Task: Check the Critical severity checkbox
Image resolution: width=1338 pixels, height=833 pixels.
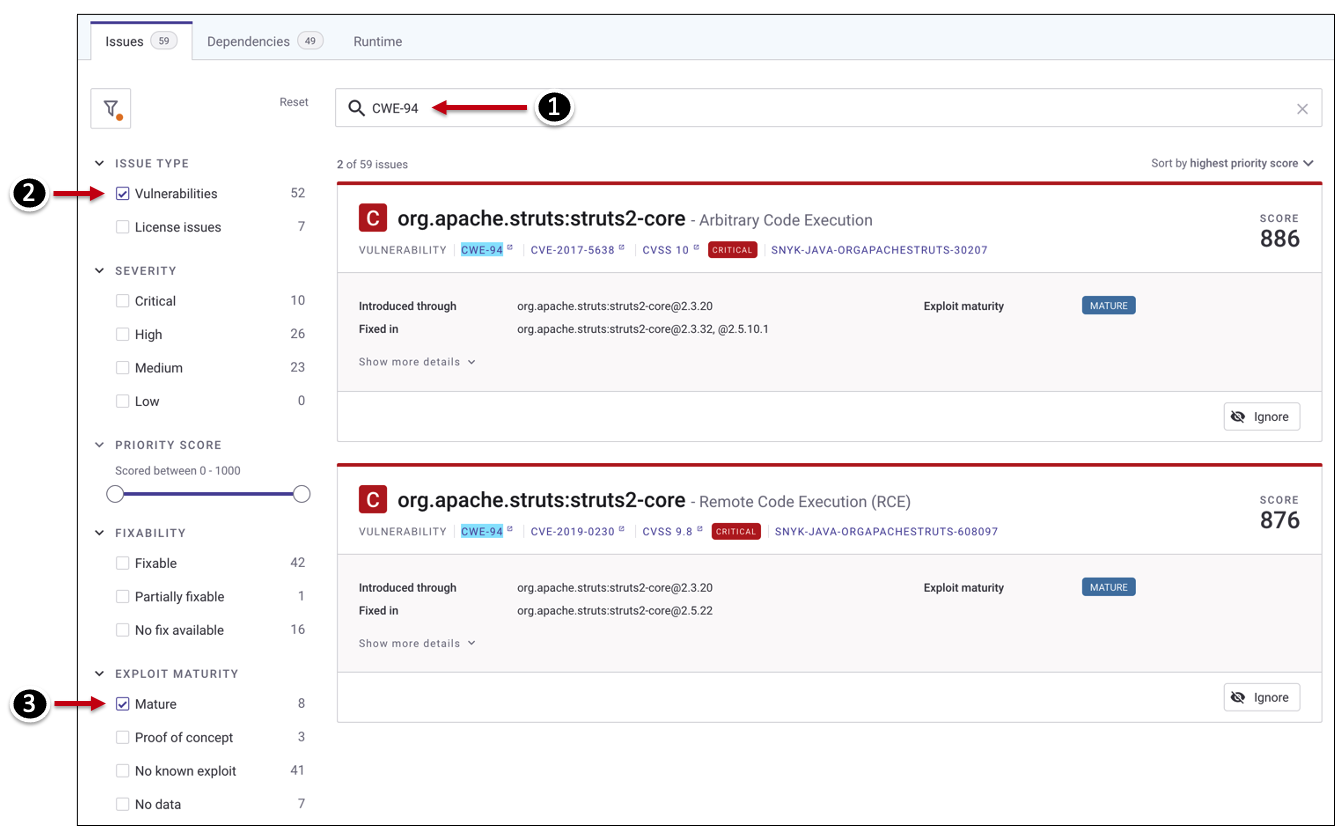Action: tap(122, 301)
